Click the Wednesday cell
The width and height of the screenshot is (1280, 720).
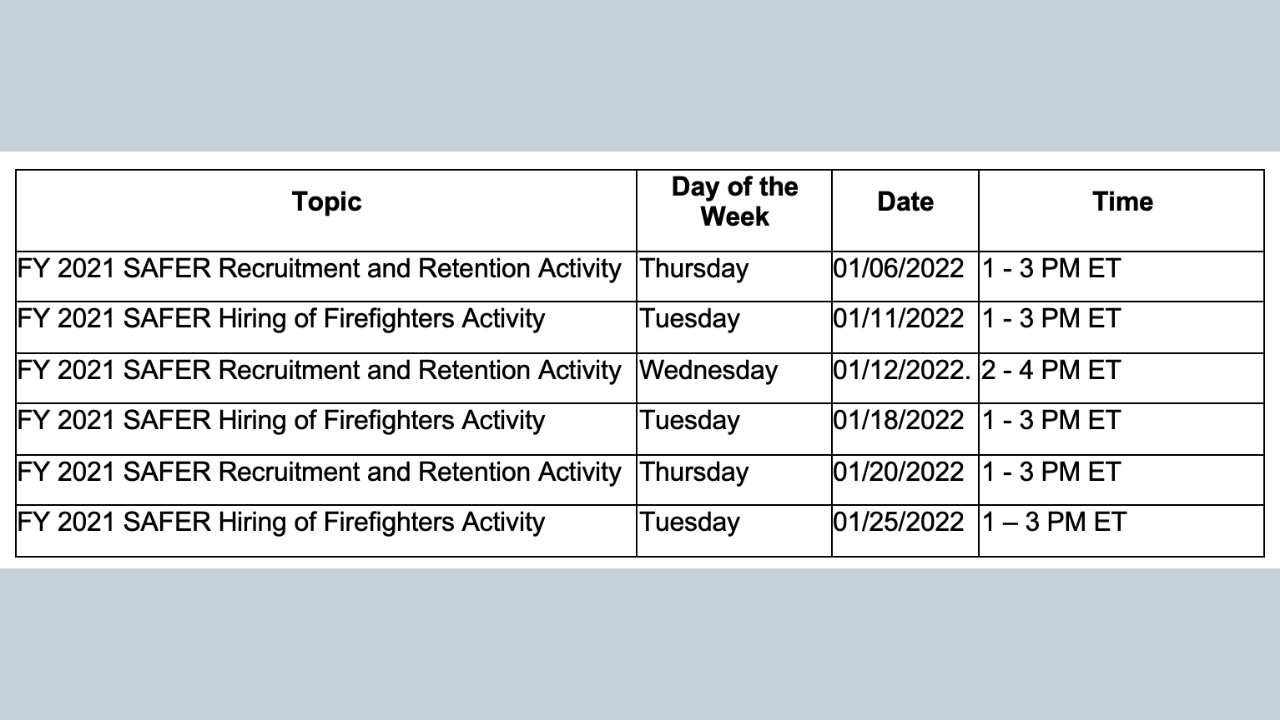coord(709,370)
